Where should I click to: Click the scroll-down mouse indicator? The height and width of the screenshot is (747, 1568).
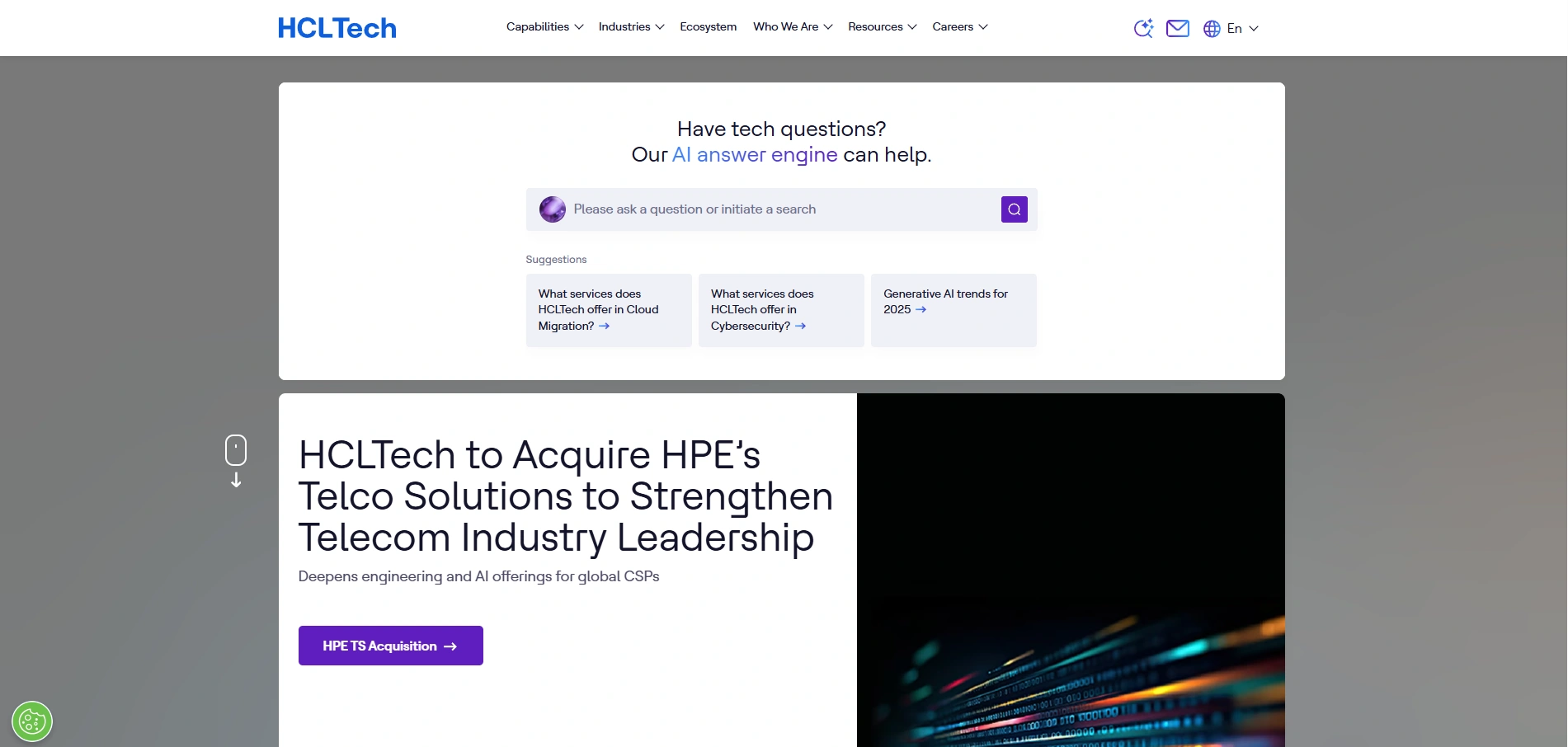click(236, 461)
